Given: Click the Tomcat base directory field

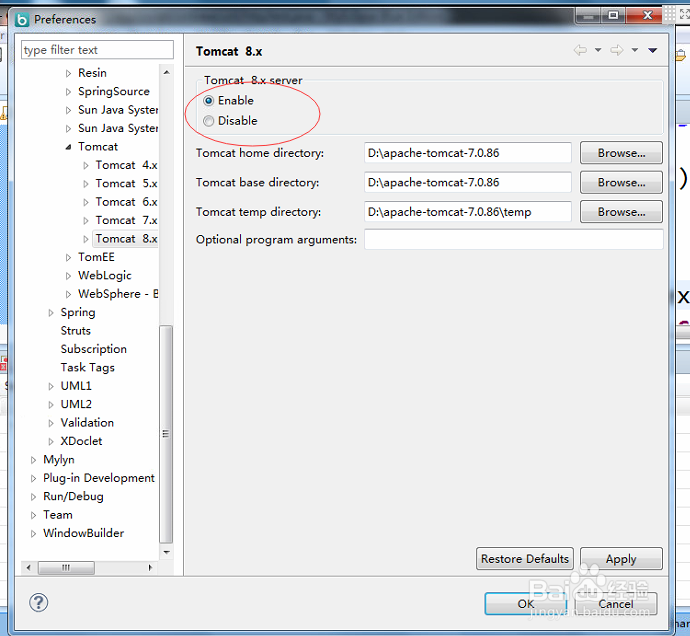Looking at the screenshot, I should click(x=468, y=182).
